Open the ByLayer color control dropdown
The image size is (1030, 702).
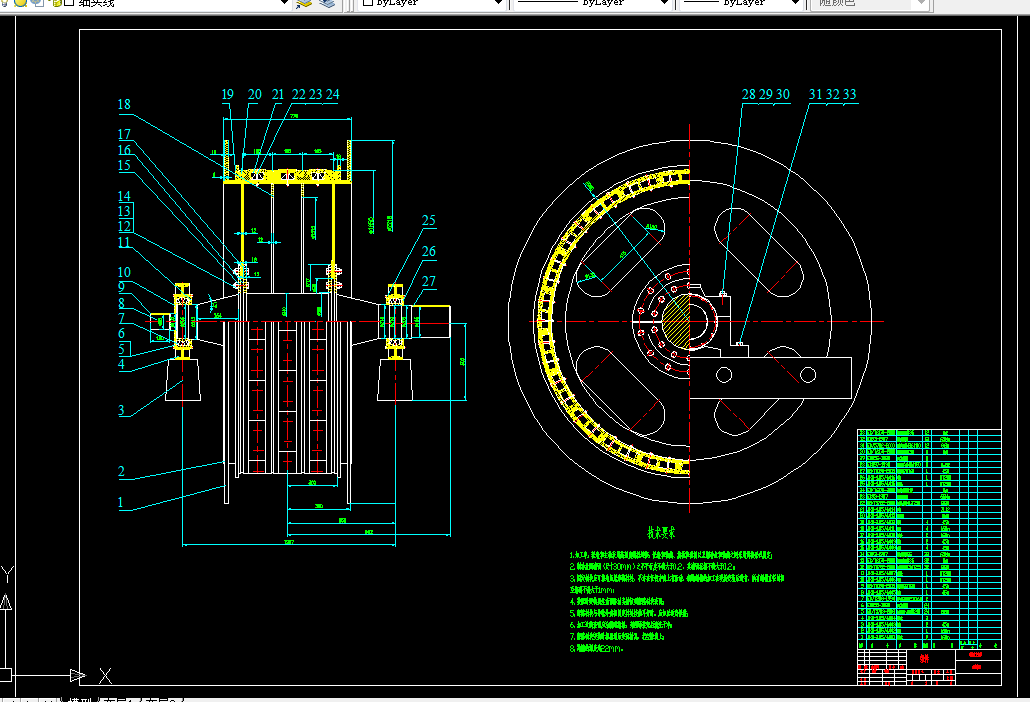coord(499,3)
